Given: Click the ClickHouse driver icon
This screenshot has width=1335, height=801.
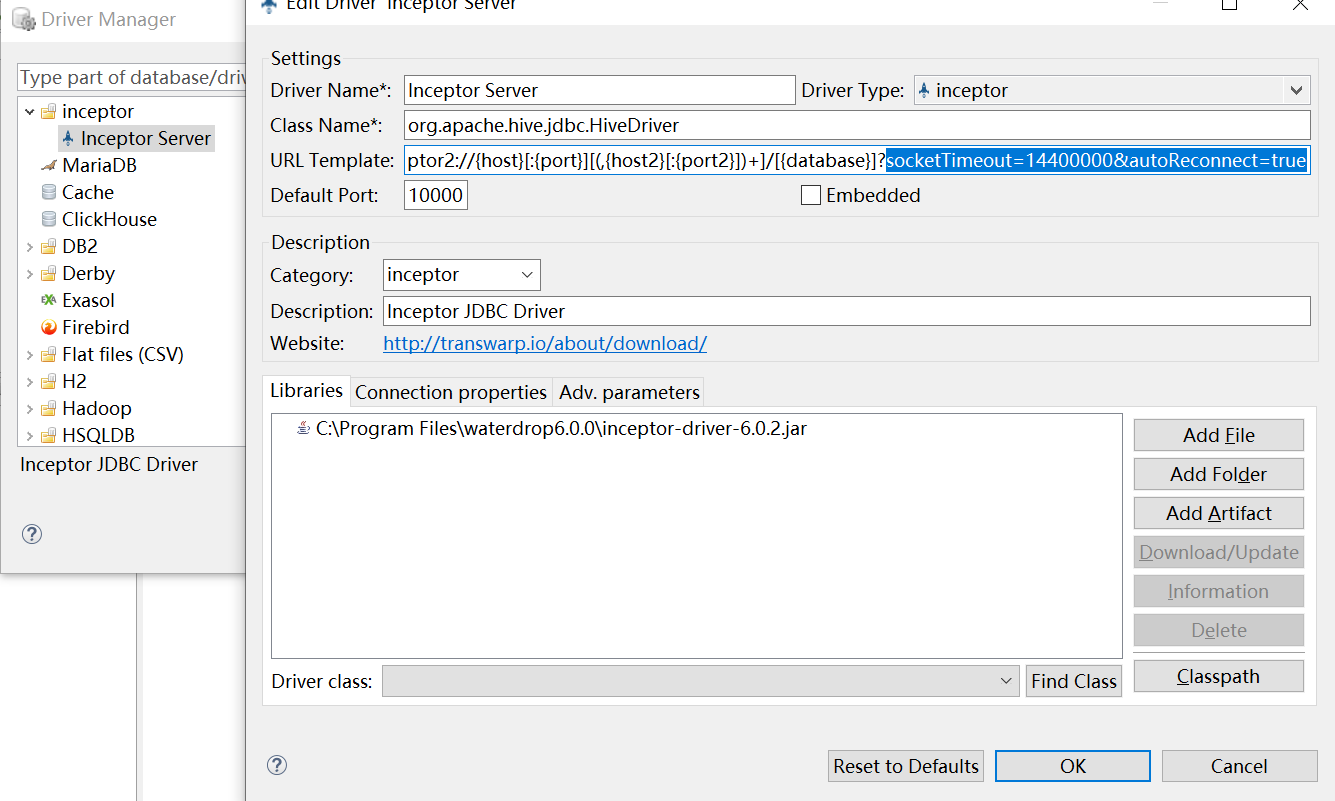Looking at the screenshot, I should pos(48,219).
